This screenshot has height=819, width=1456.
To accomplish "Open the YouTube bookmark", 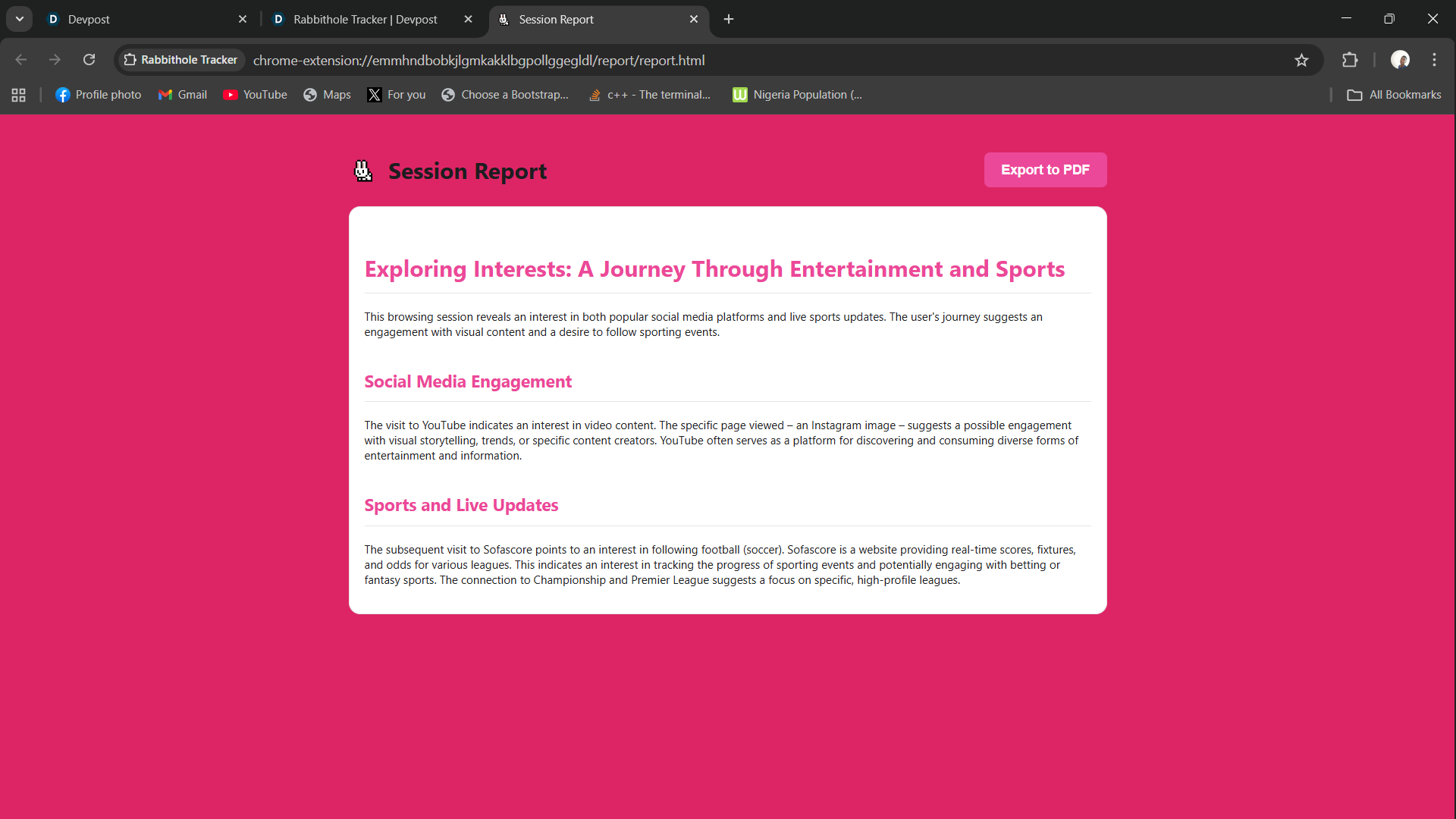I will pos(255,95).
